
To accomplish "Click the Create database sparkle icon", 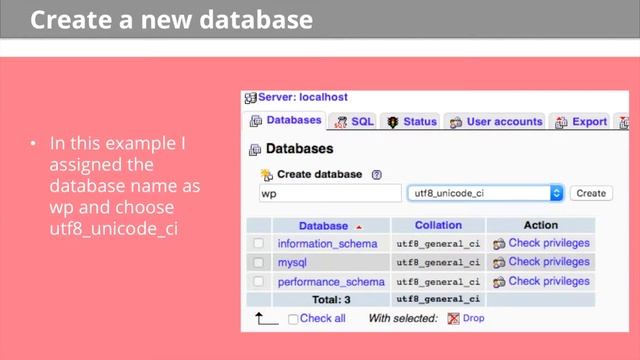I will pyautogui.click(x=267, y=175).
